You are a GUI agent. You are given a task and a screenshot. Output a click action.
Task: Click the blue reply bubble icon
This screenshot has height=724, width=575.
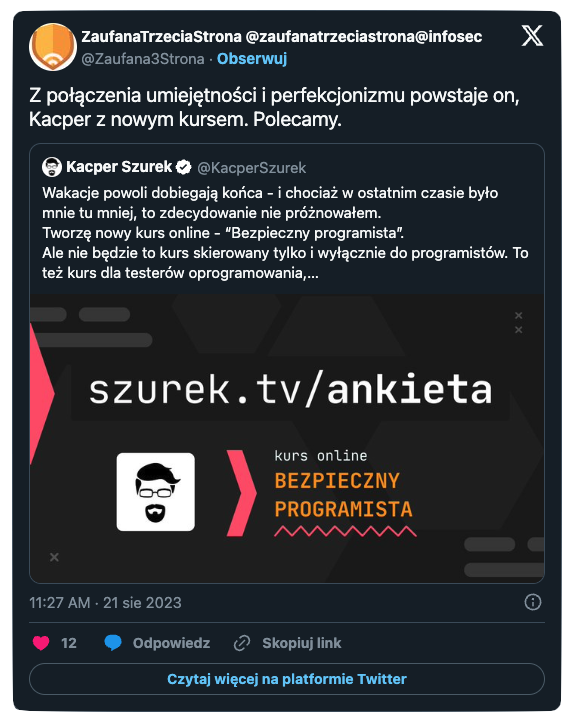point(113,643)
